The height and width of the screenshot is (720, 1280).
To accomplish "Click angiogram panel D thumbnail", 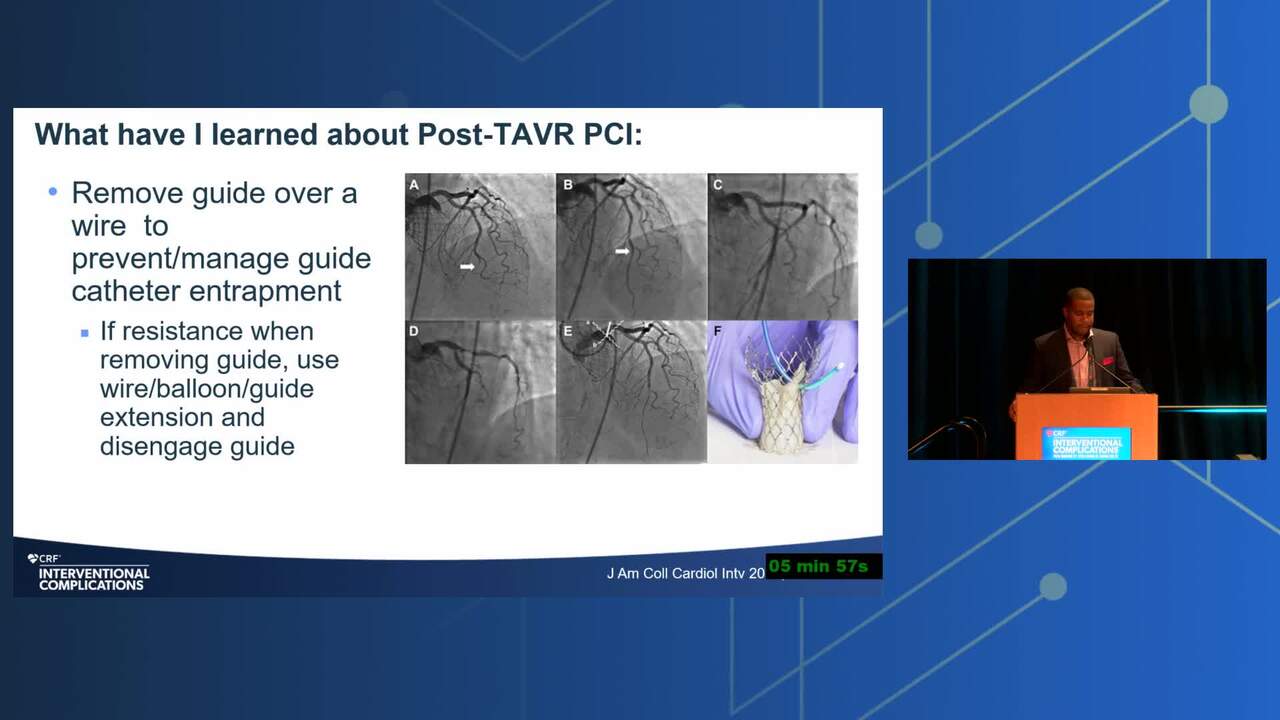I will pos(480,392).
